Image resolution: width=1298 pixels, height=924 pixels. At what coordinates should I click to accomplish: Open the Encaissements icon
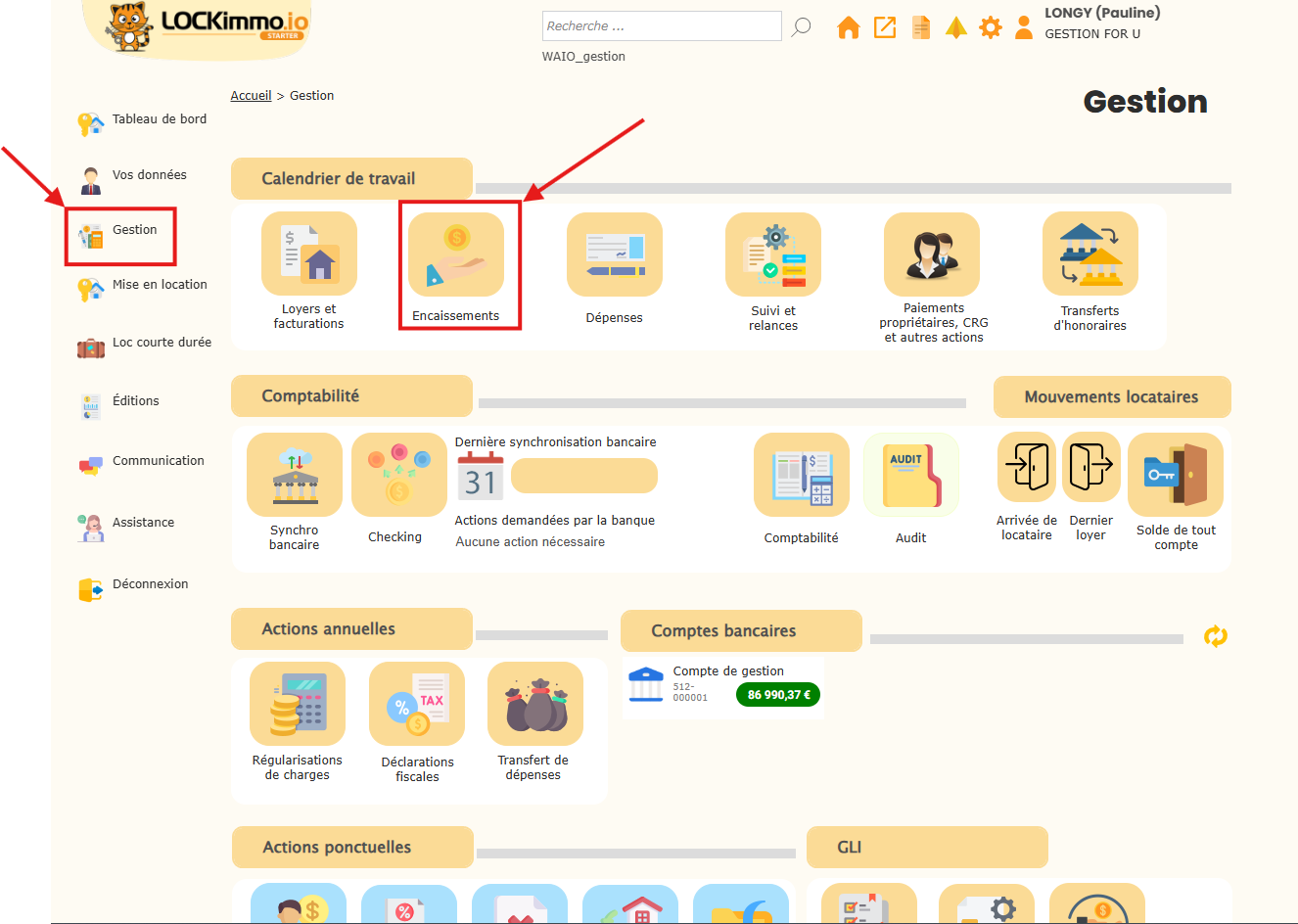[x=456, y=254]
